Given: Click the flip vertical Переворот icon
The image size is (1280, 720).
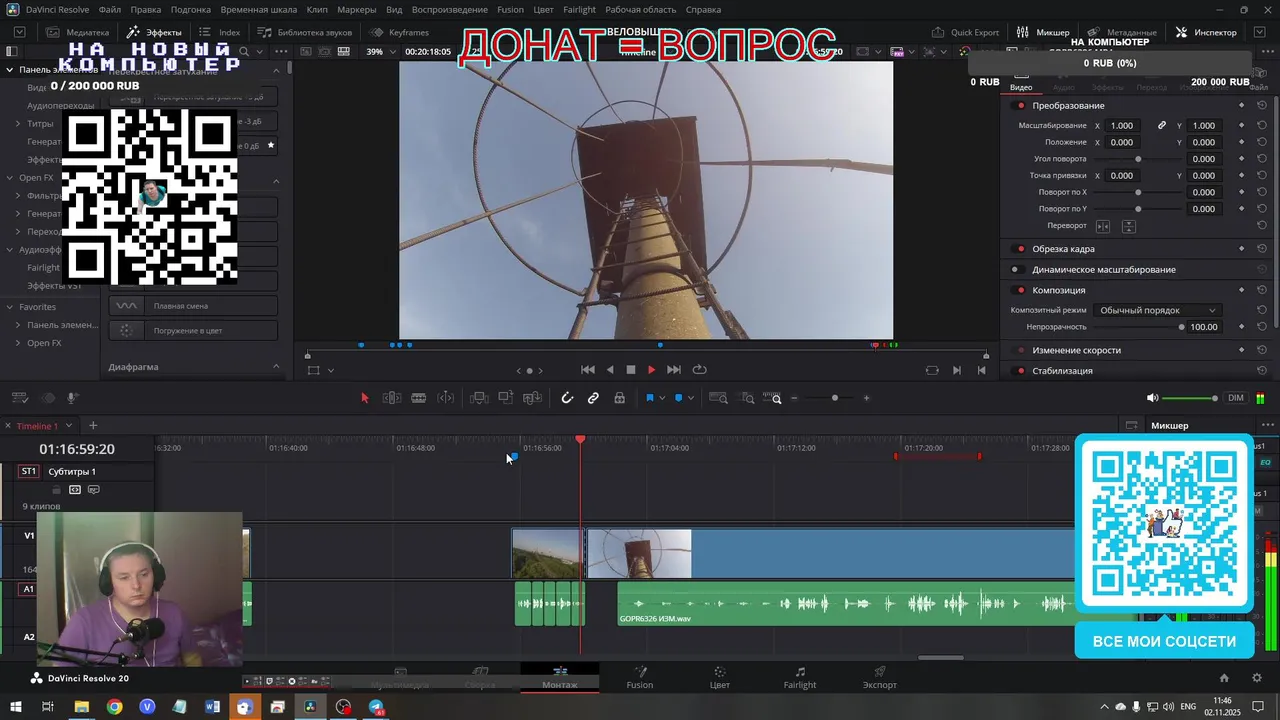Looking at the screenshot, I should (x=1128, y=226).
